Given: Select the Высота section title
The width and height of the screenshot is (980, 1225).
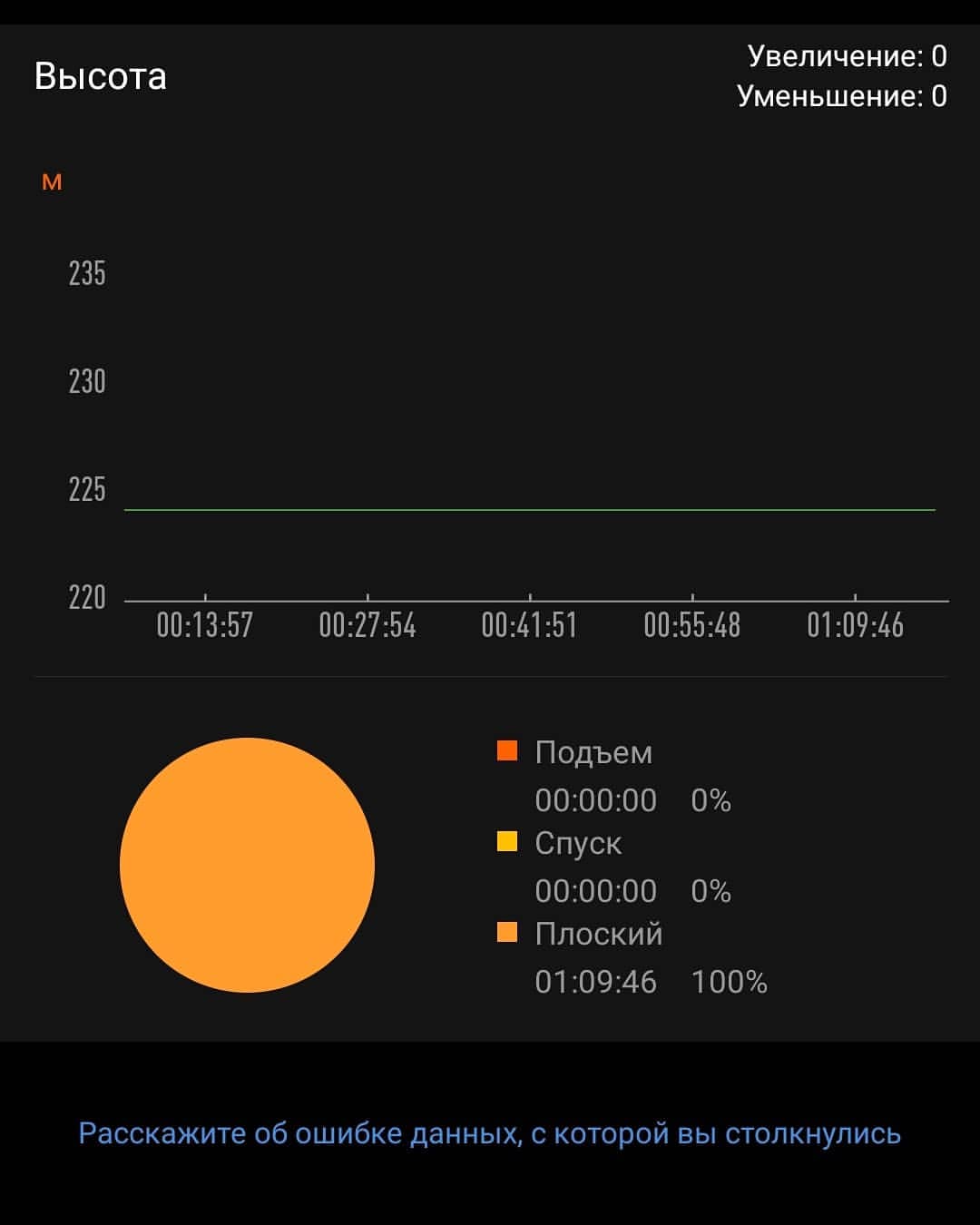Looking at the screenshot, I should (x=101, y=76).
